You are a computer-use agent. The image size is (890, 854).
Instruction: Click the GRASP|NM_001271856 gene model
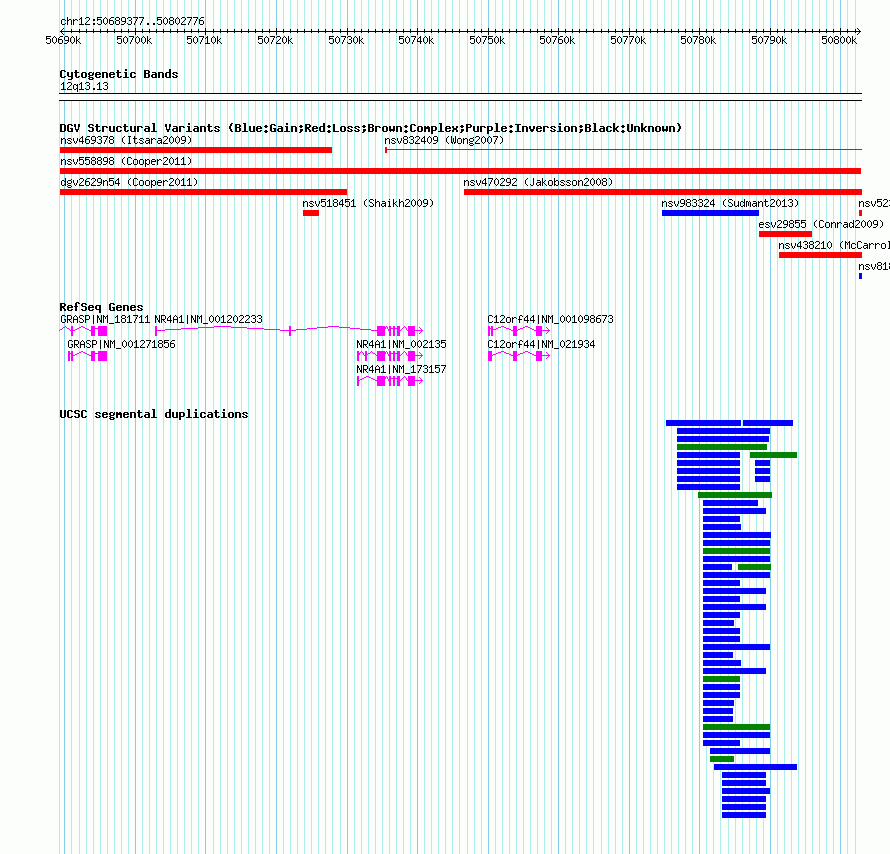click(87, 356)
